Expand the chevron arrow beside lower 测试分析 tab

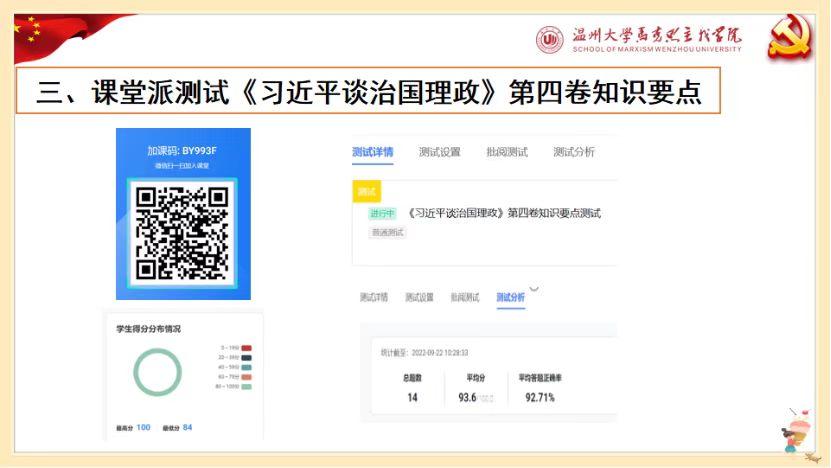coord(534,290)
